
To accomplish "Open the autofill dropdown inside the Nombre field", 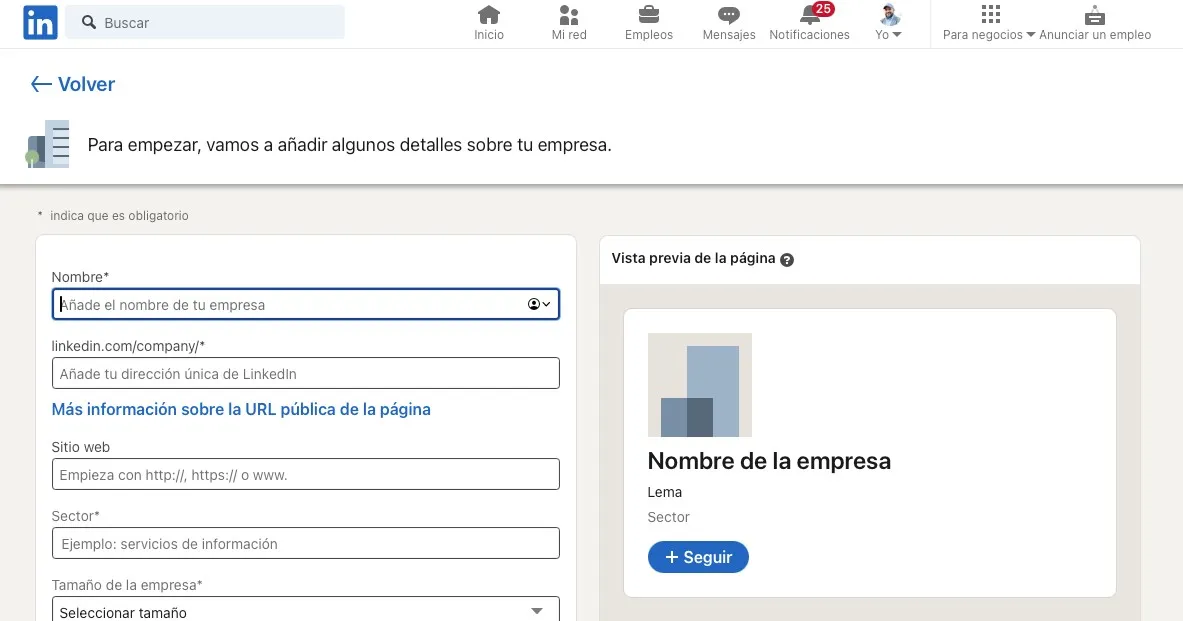I will (538, 304).
